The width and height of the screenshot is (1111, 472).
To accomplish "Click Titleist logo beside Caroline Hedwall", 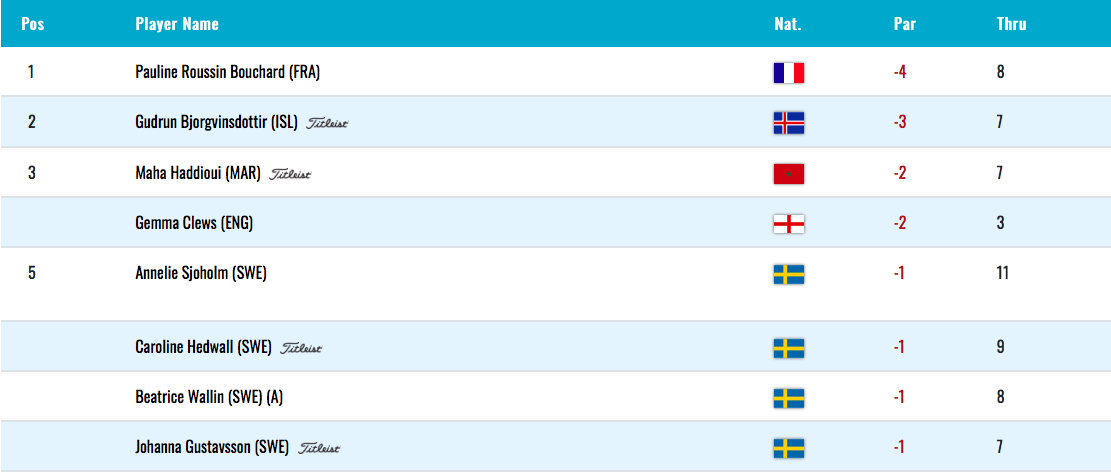I will (x=301, y=348).
